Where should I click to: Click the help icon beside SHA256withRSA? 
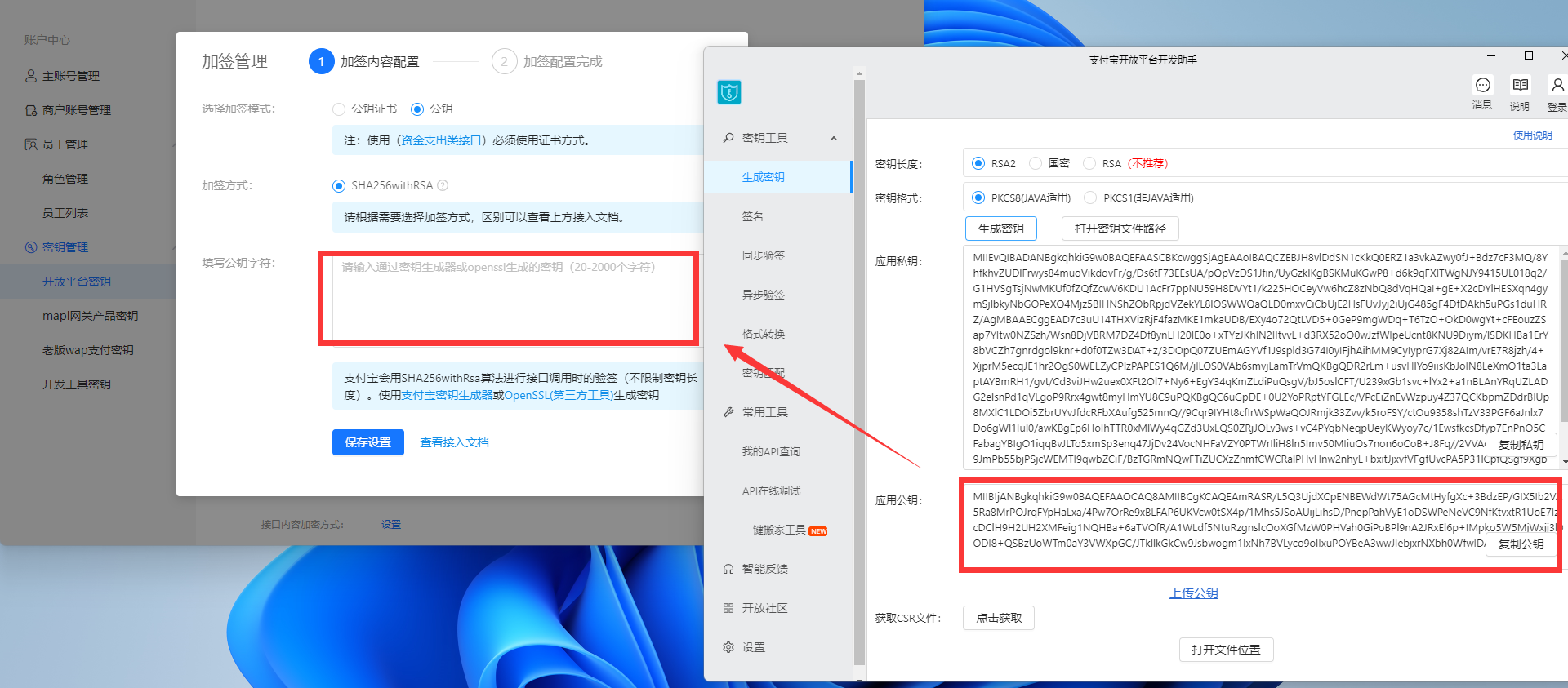[x=443, y=185]
